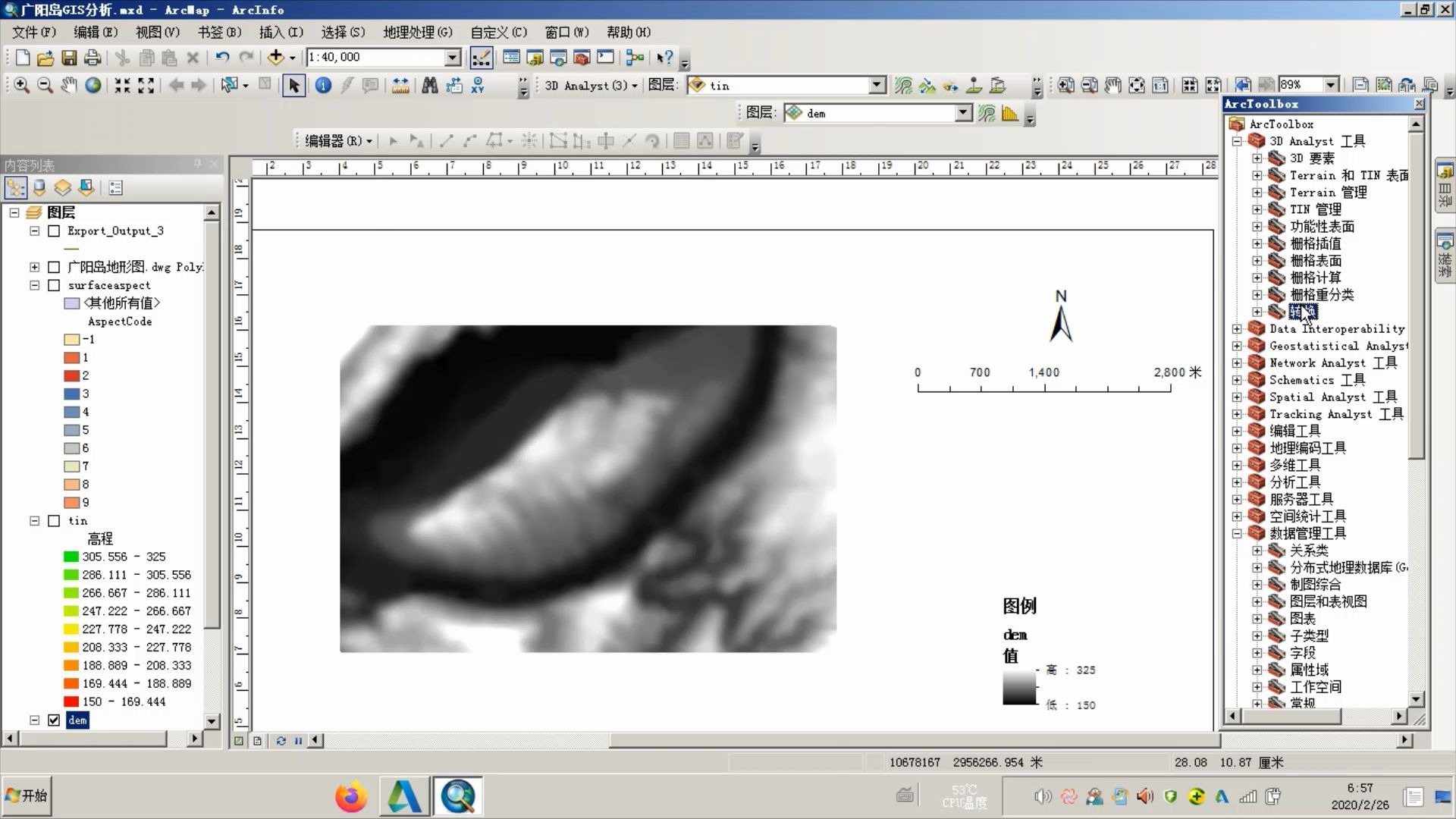This screenshot has height=819, width=1456.
Task: Enable the surfaceaspect layer checkbox
Action: click(54, 286)
